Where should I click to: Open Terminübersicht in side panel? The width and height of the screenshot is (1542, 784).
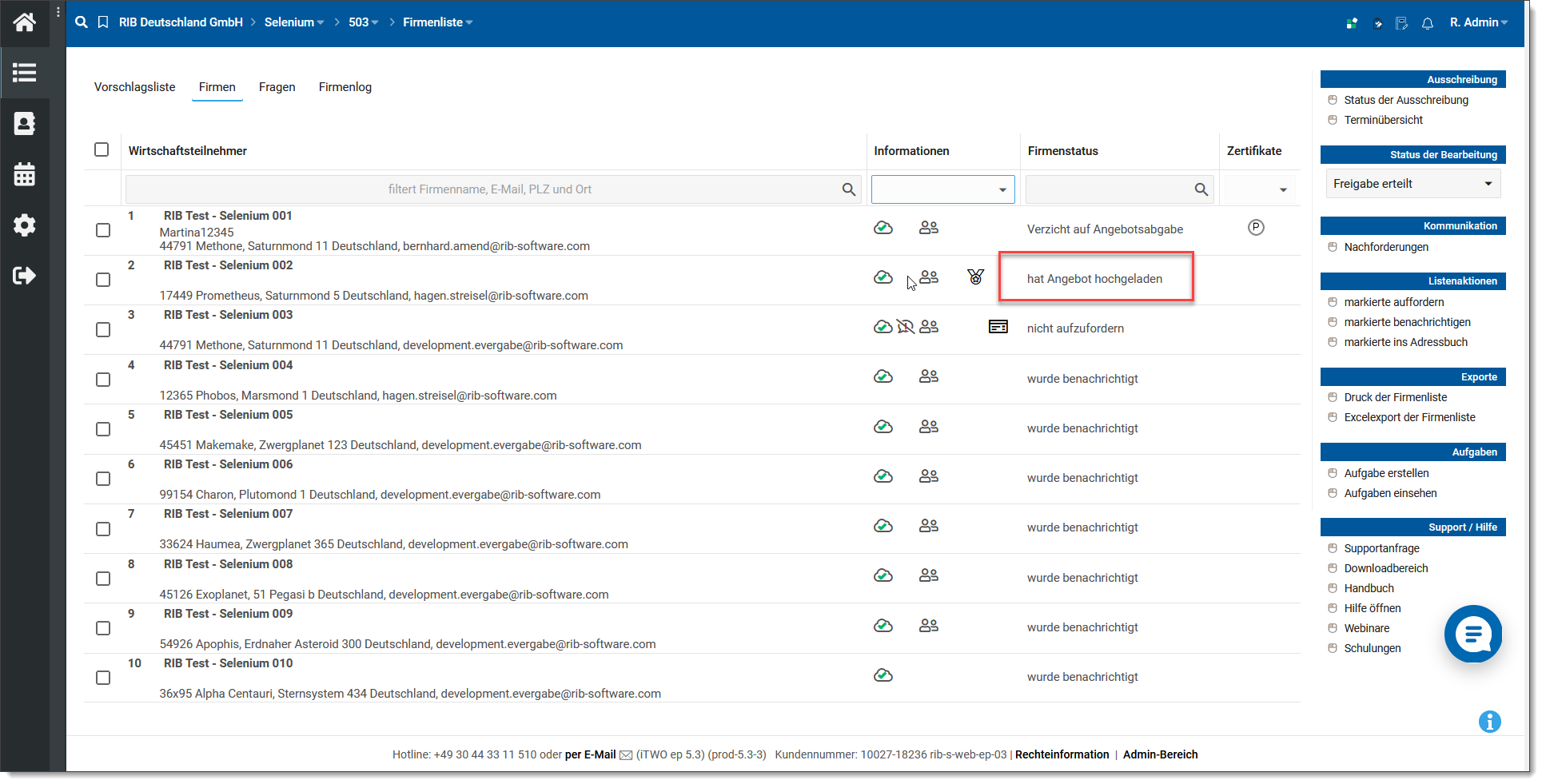coord(1383,120)
